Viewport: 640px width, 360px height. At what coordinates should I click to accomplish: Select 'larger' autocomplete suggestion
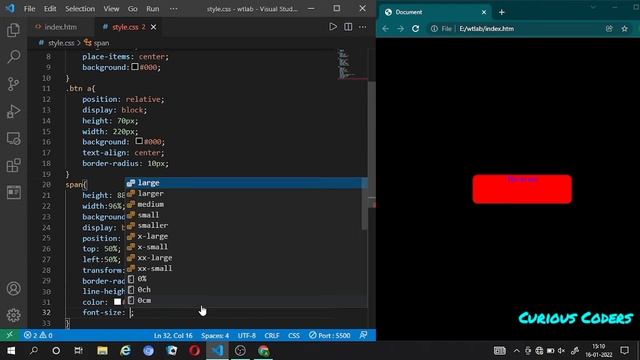point(243,193)
